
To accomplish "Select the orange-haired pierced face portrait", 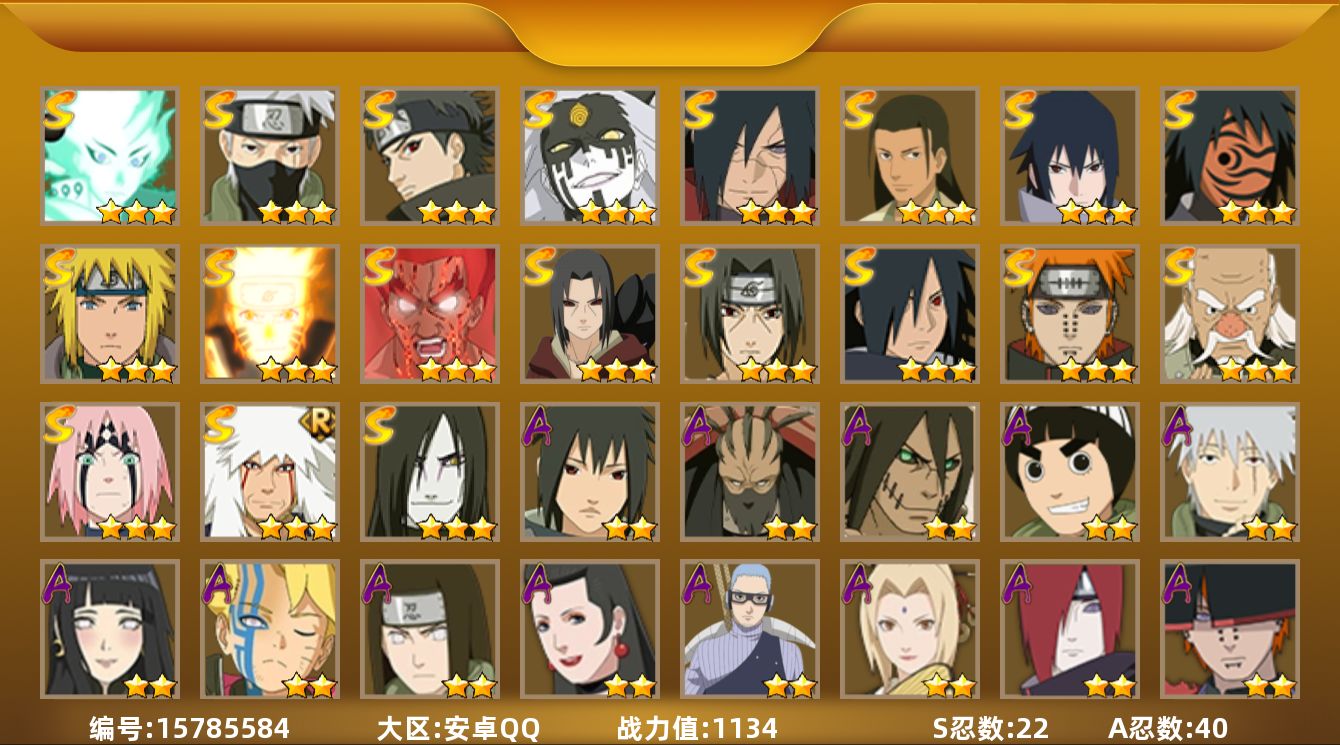I will point(1070,314).
